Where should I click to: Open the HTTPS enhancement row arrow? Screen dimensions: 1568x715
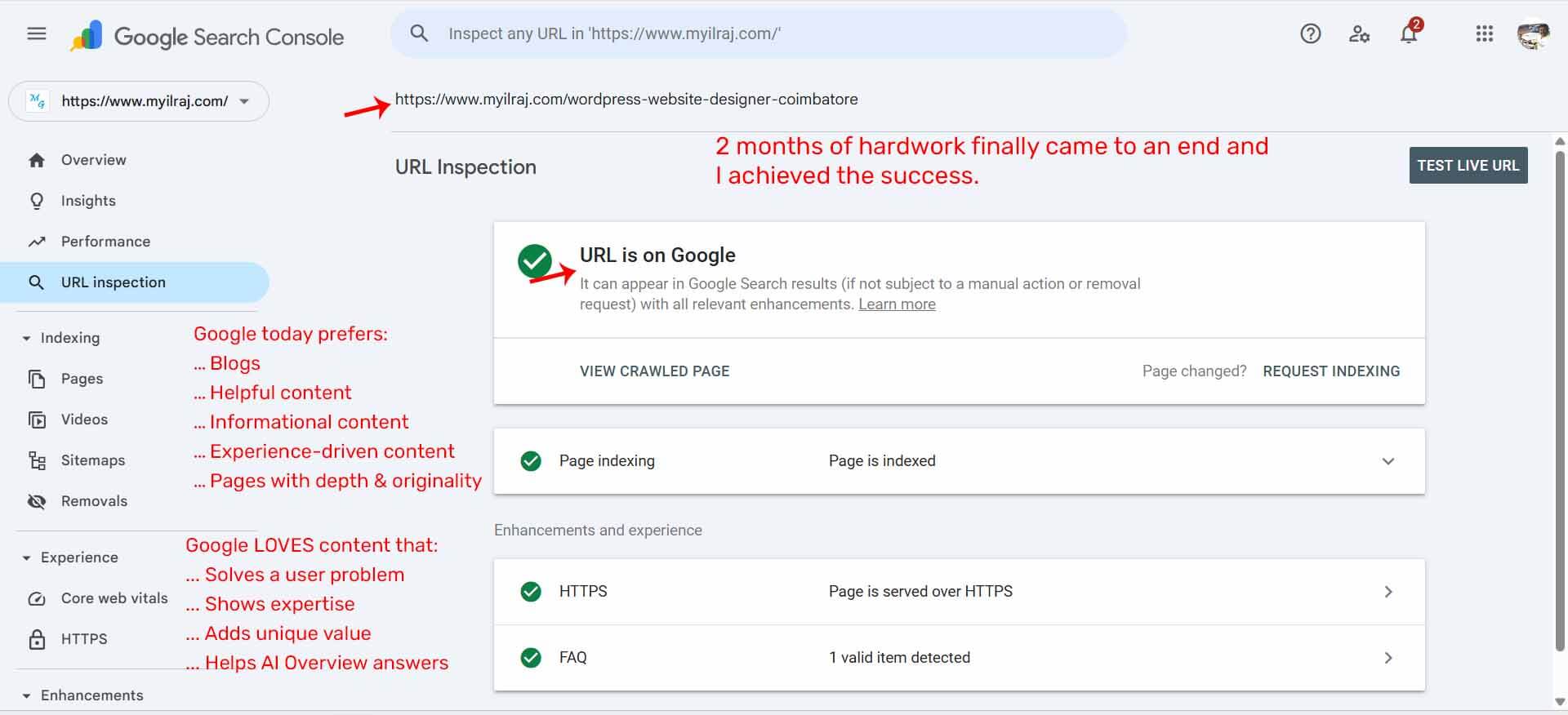pyautogui.click(x=1388, y=592)
